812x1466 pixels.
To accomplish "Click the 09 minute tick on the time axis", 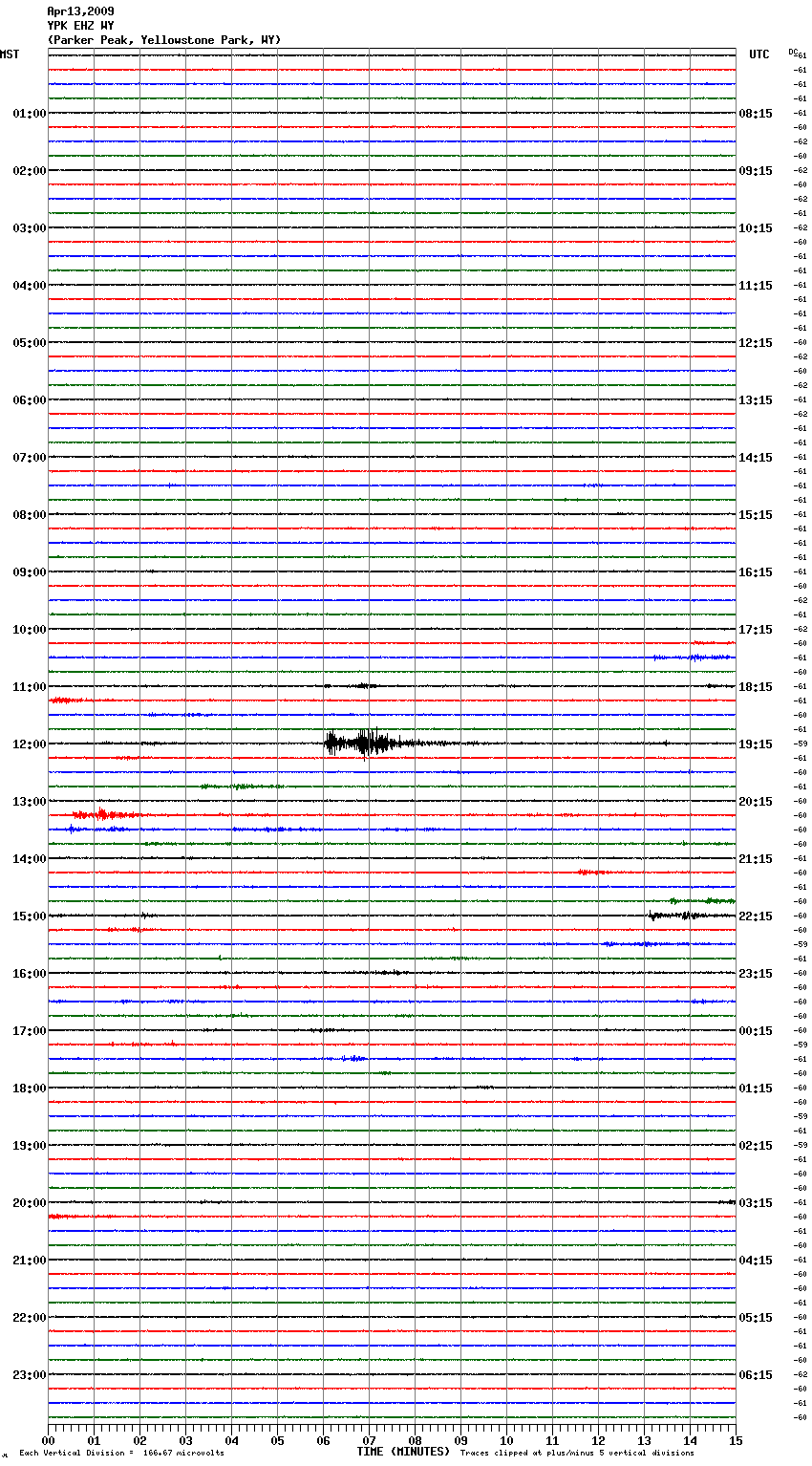I will coord(460,1440).
